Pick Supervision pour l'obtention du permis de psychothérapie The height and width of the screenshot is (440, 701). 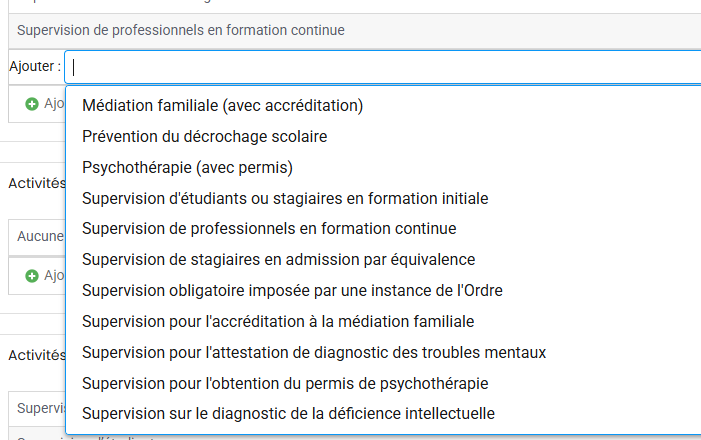coord(285,383)
